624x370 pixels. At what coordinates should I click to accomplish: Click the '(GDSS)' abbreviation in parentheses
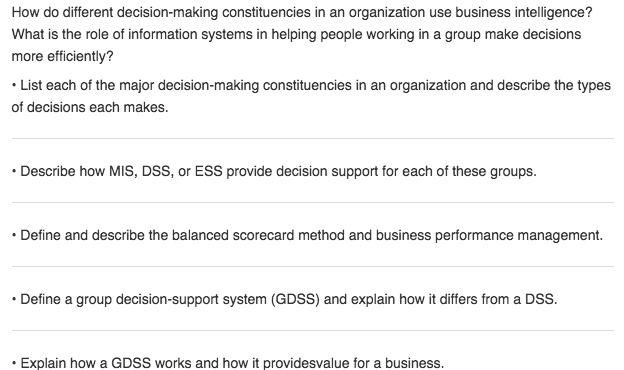coord(295,300)
